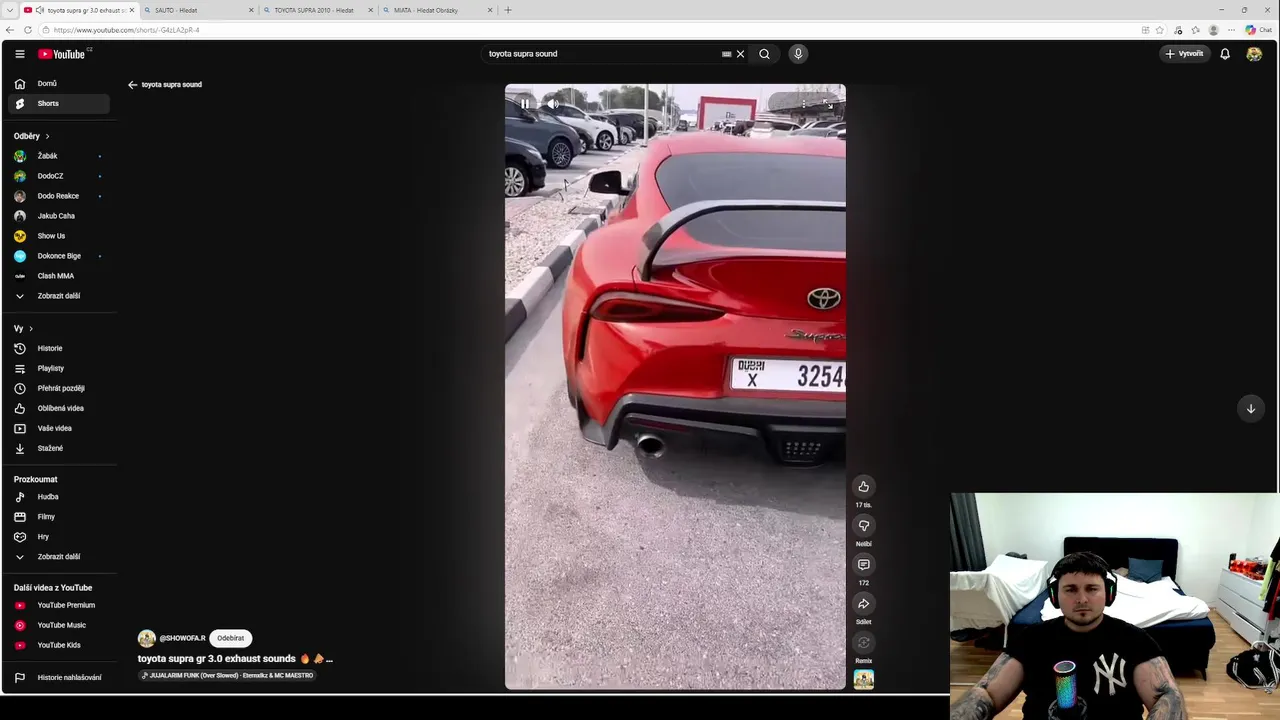This screenshot has width=1280, height=720.
Task: Open the sound thumbnail below Remix
Action: pos(864,680)
